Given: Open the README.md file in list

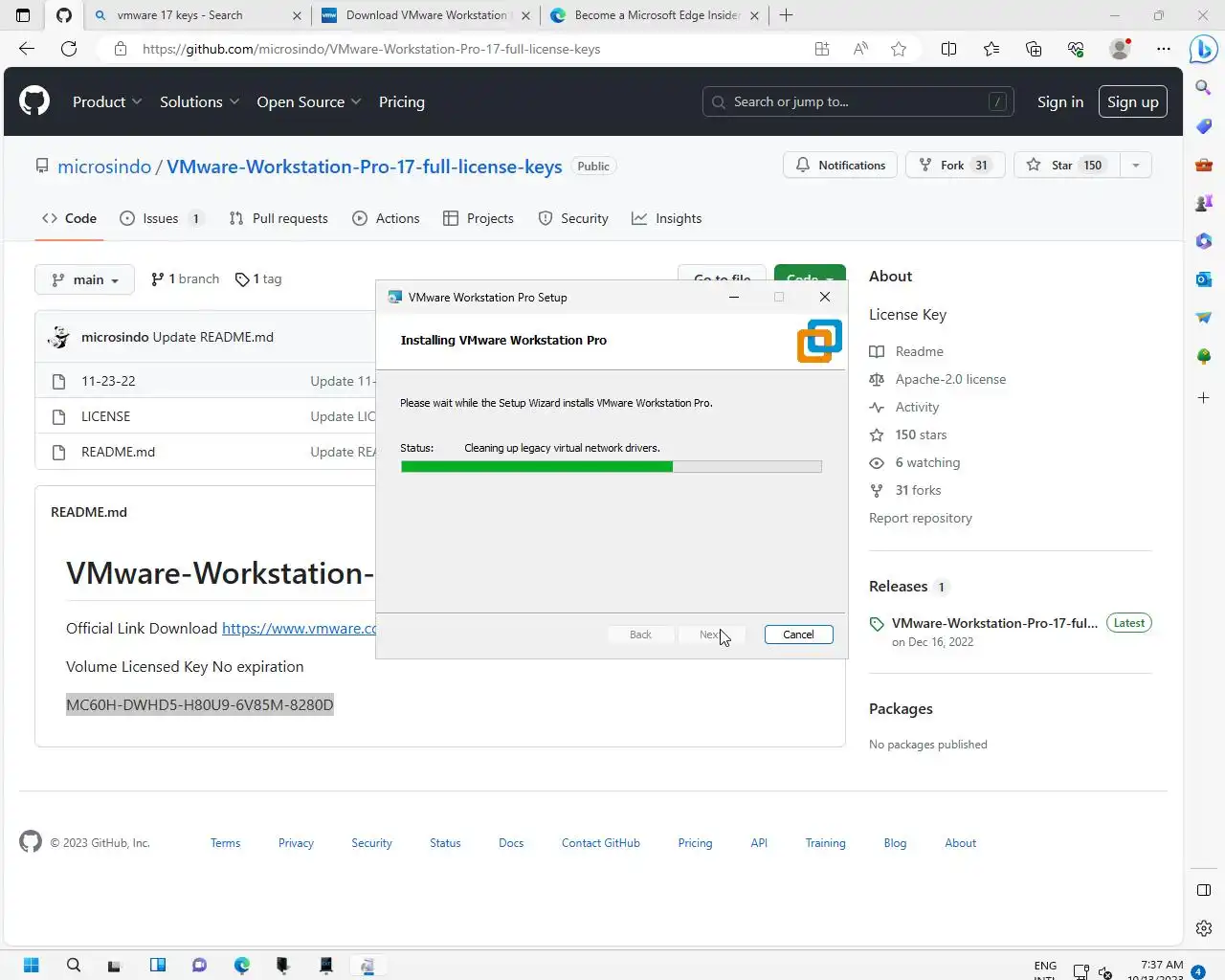Looking at the screenshot, I should click(x=118, y=452).
